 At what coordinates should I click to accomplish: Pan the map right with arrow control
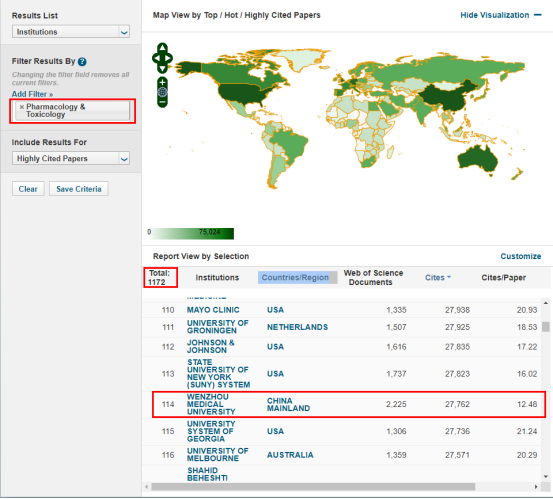click(x=168, y=58)
